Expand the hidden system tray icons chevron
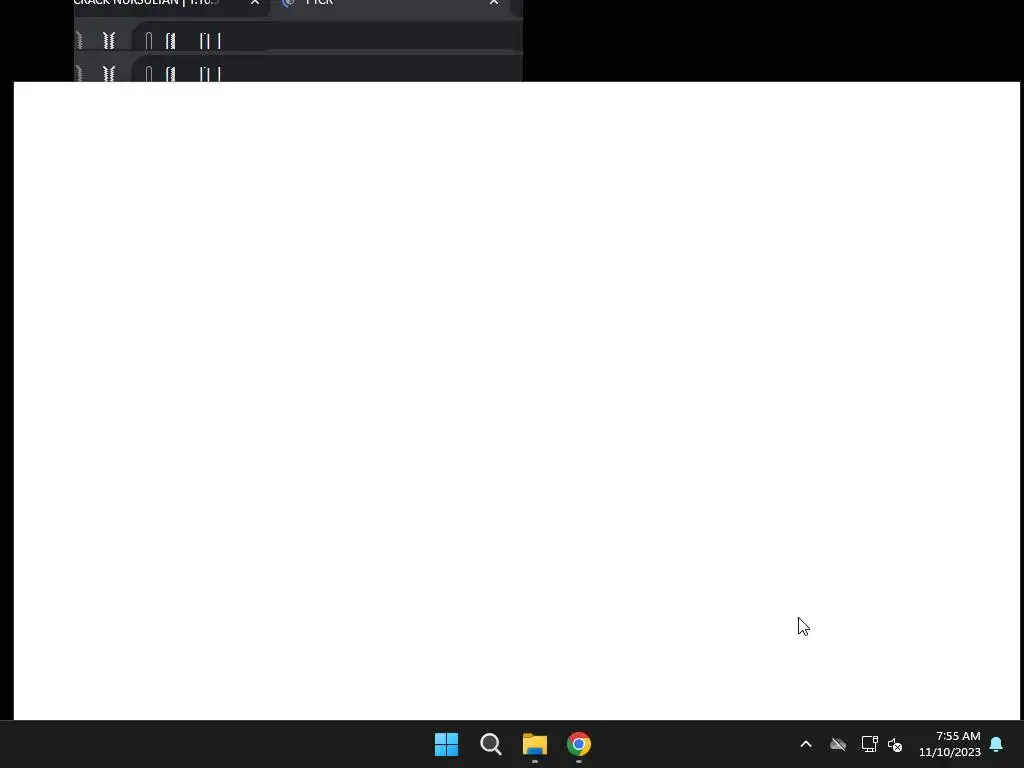Viewport: 1024px width, 768px height. coord(806,744)
